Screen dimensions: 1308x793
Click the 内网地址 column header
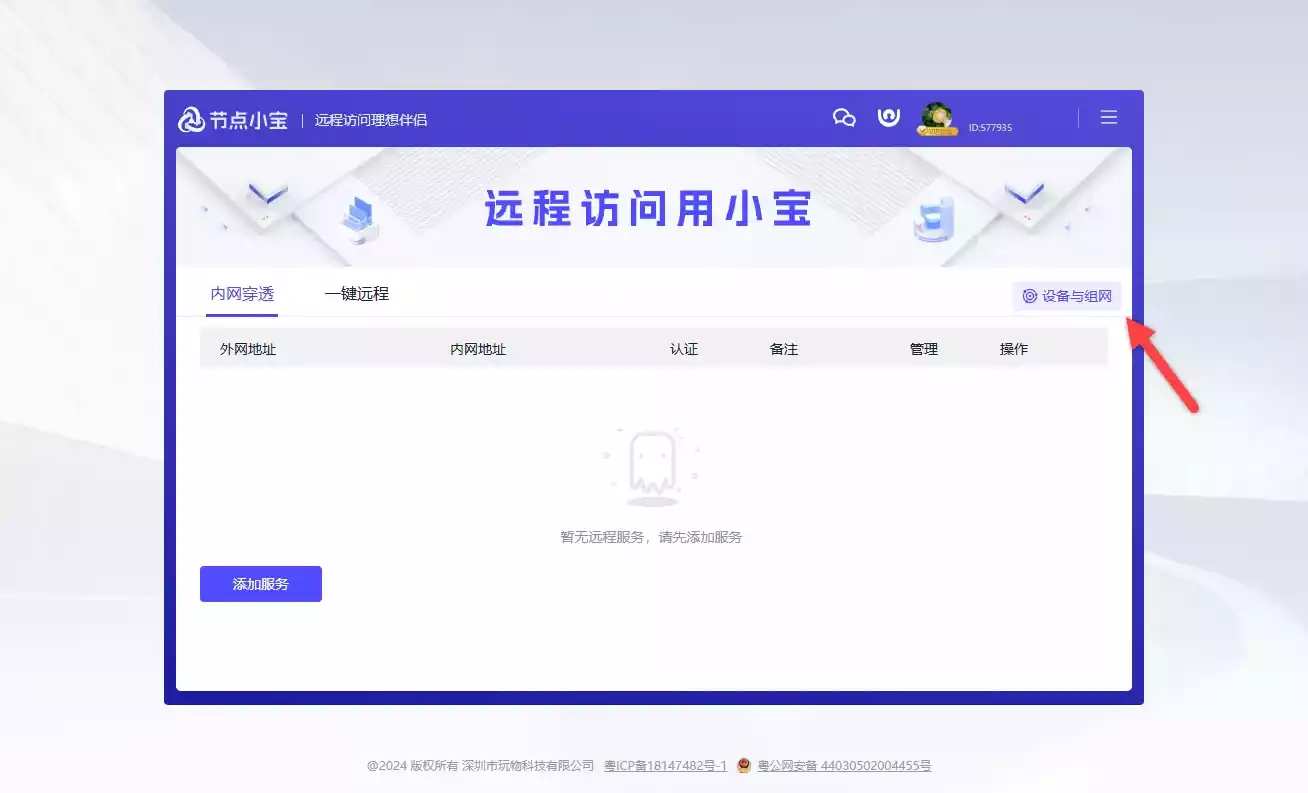click(478, 349)
